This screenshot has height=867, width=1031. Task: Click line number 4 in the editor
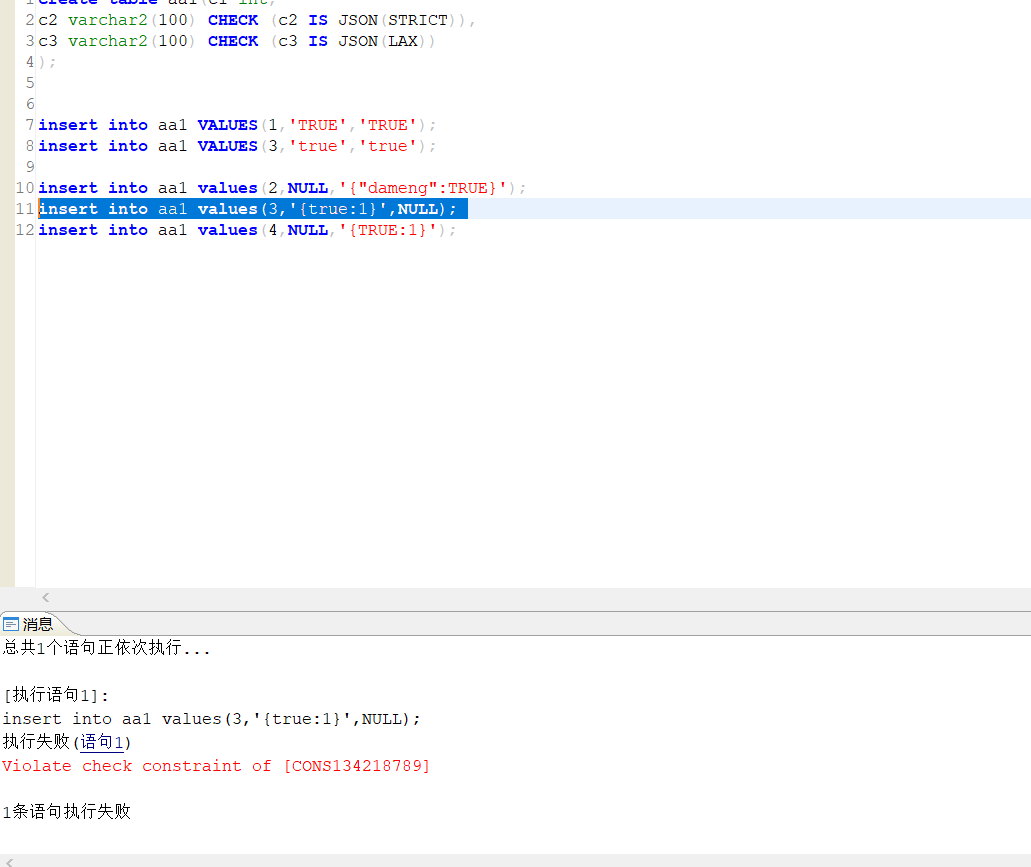[x=29, y=61]
